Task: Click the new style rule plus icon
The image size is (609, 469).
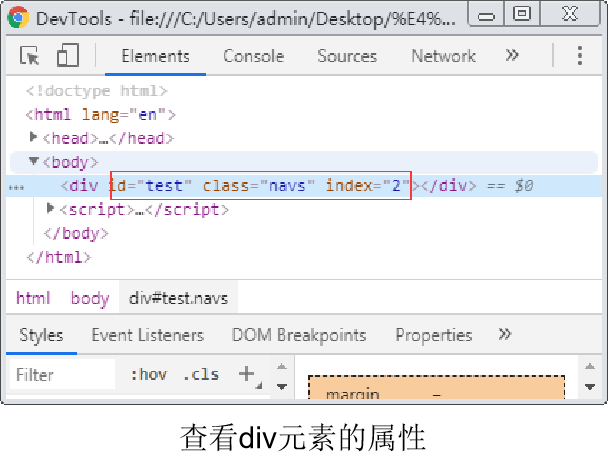Action: [247, 374]
